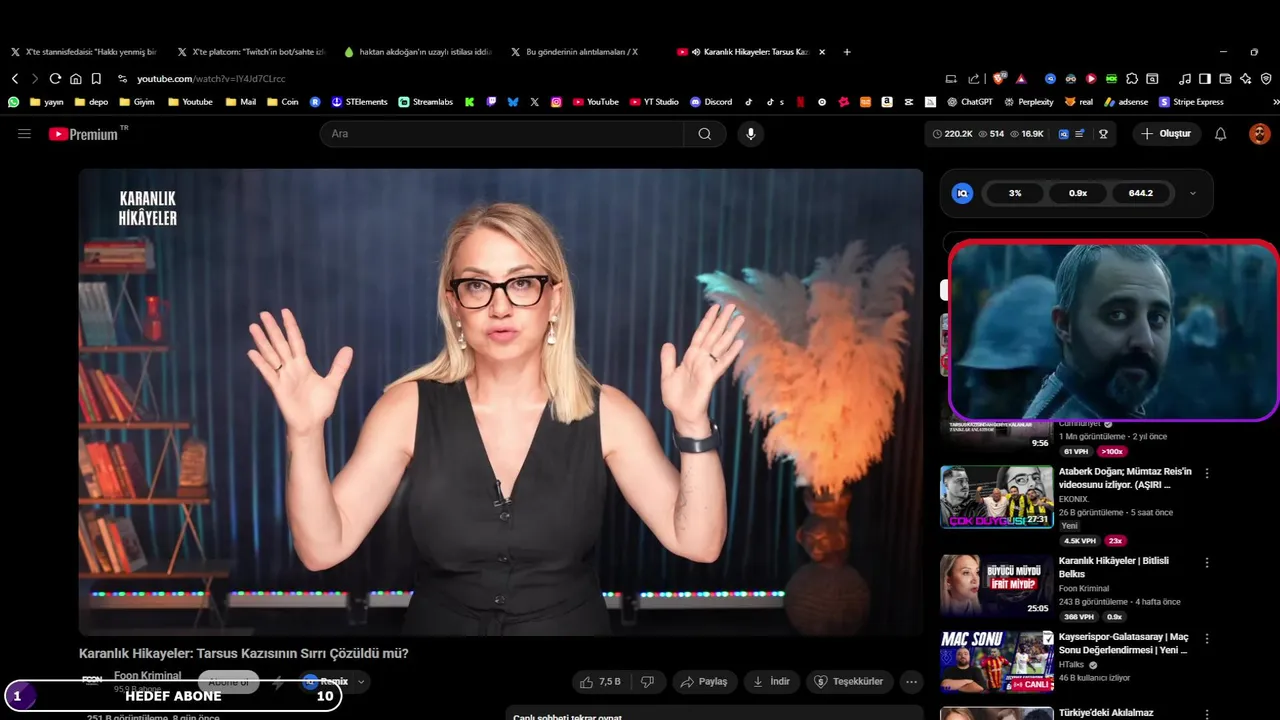Image resolution: width=1280 pixels, height=720 pixels.
Task: Open the Amazon bookmark icon
Action: pyautogui.click(x=887, y=101)
